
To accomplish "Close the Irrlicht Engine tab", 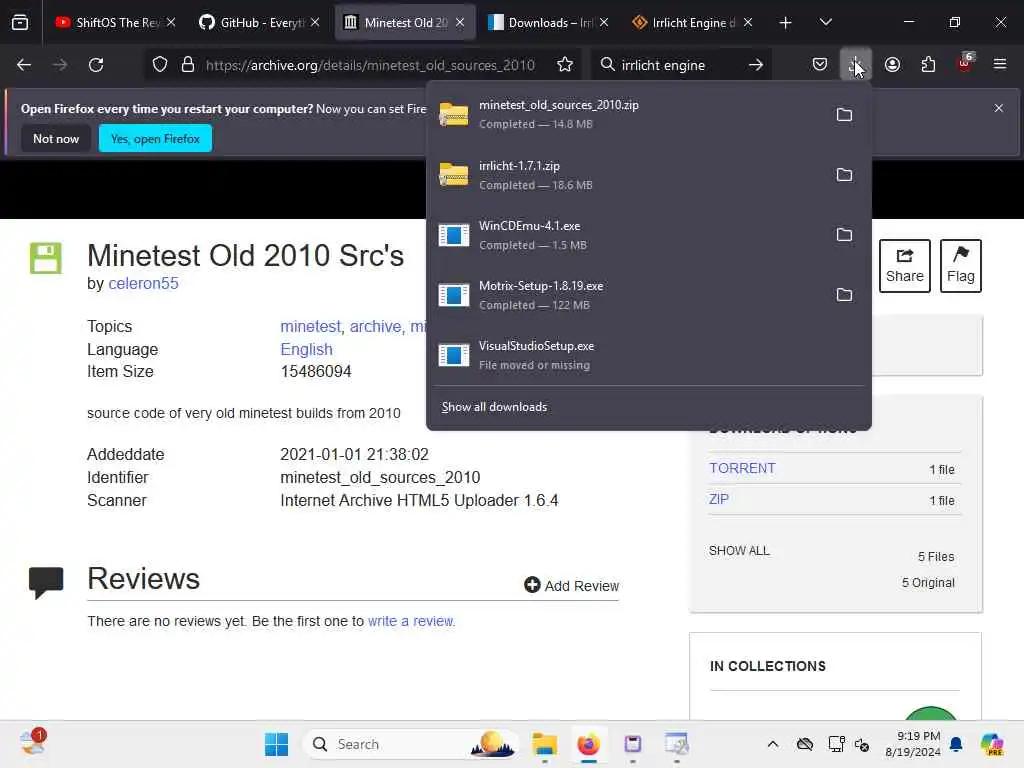I will (748, 23).
